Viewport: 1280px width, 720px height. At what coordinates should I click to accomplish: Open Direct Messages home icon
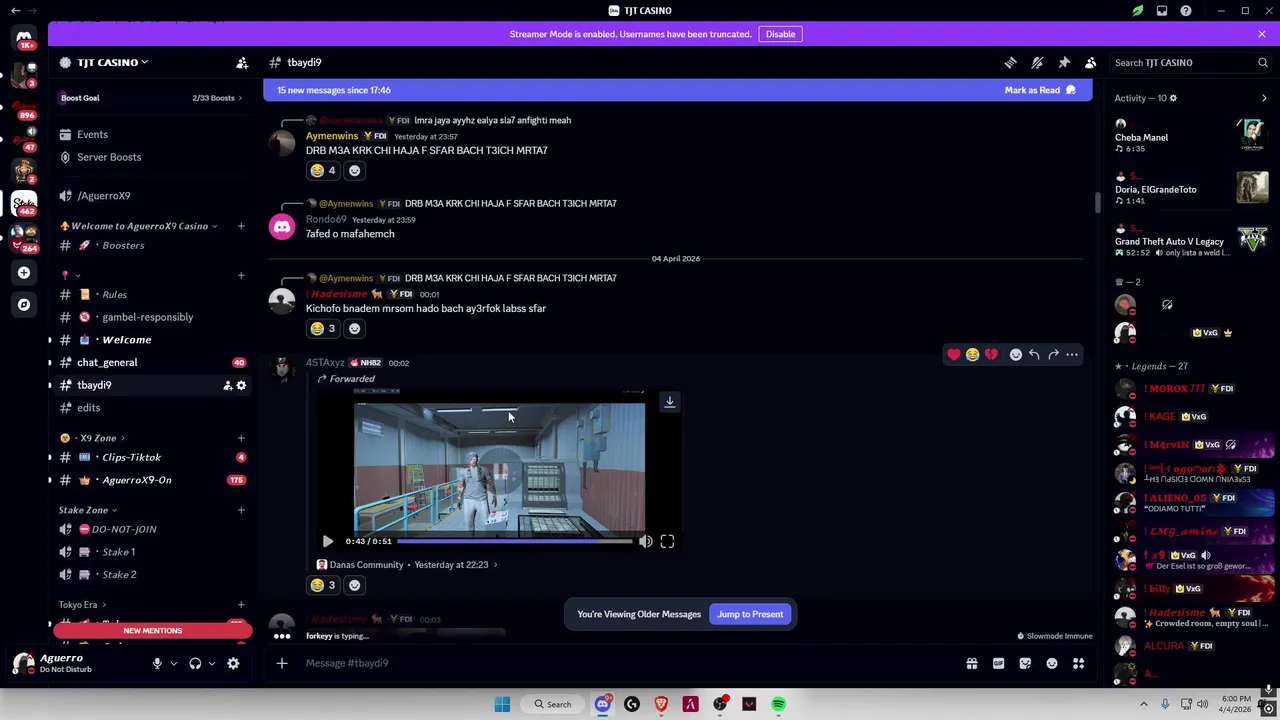coord(24,37)
